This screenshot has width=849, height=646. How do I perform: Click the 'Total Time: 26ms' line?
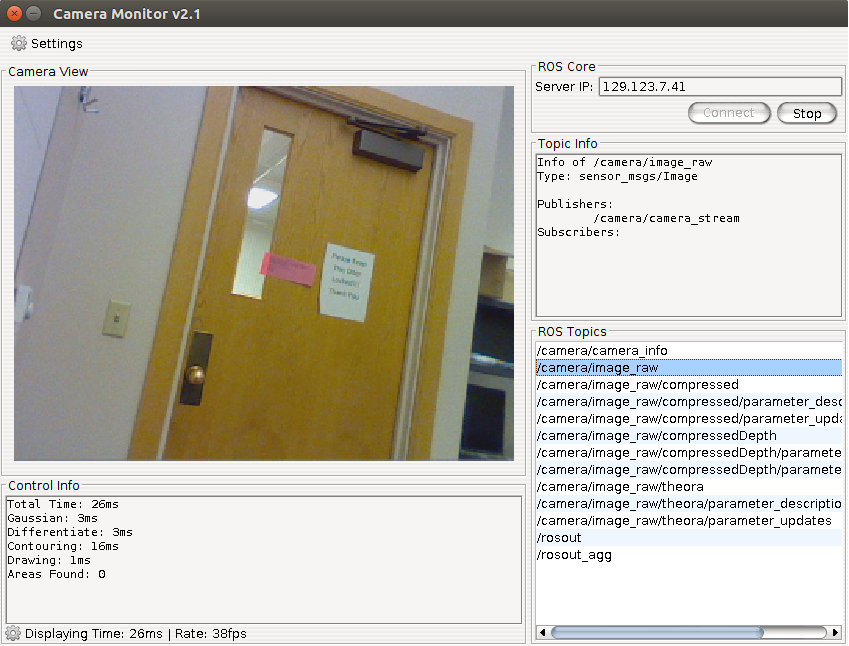tap(63, 504)
